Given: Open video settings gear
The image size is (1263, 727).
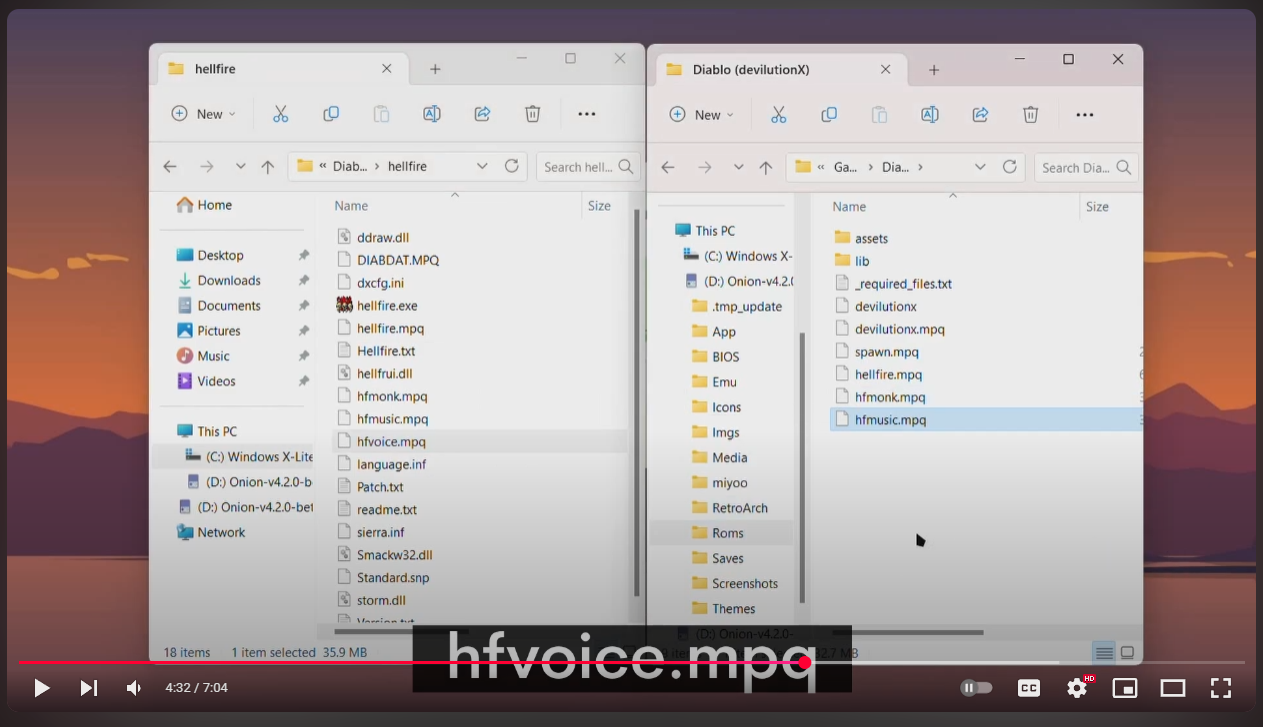Looking at the screenshot, I should 1077,688.
